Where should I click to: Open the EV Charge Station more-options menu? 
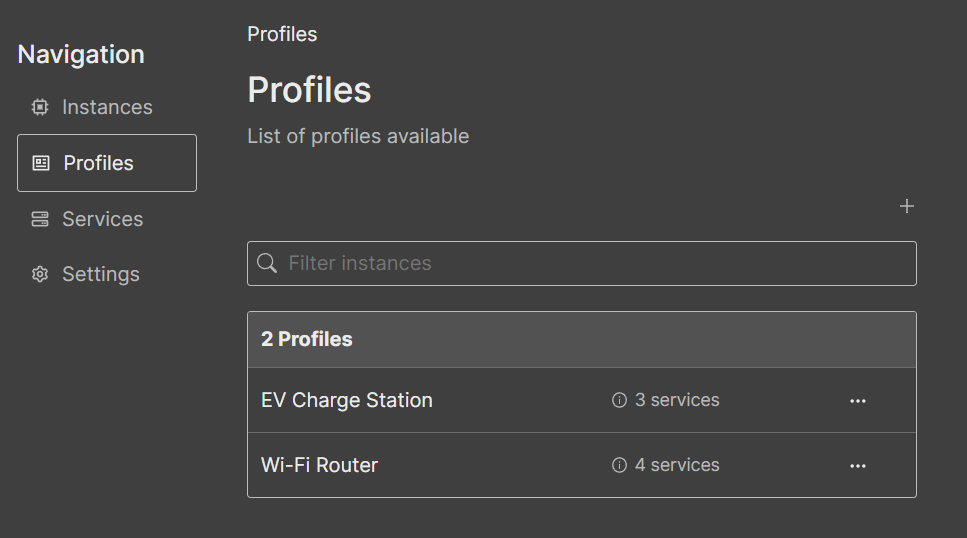coord(857,400)
